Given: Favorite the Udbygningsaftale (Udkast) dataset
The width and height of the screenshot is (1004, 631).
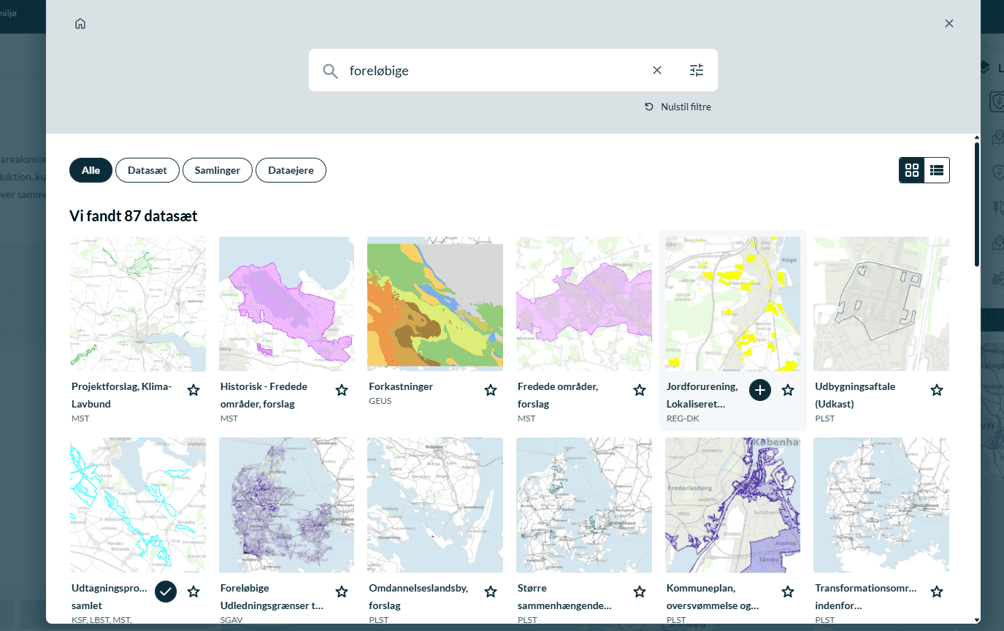Looking at the screenshot, I should point(937,390).
